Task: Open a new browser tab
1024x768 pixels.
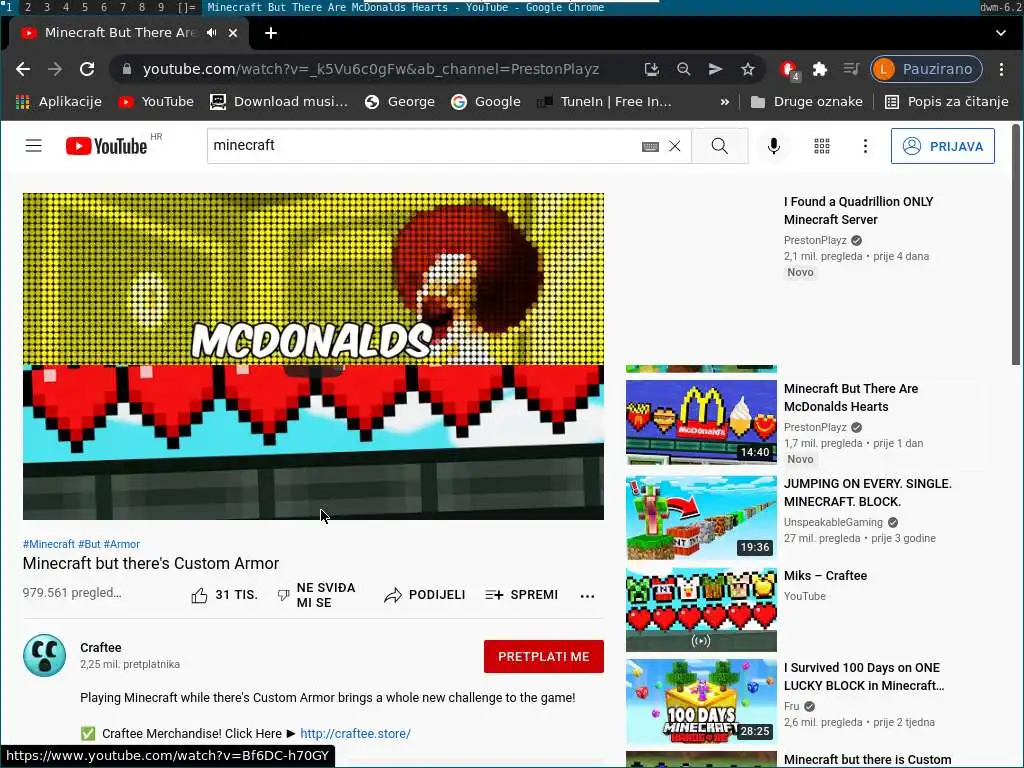Action: point(270,33)
